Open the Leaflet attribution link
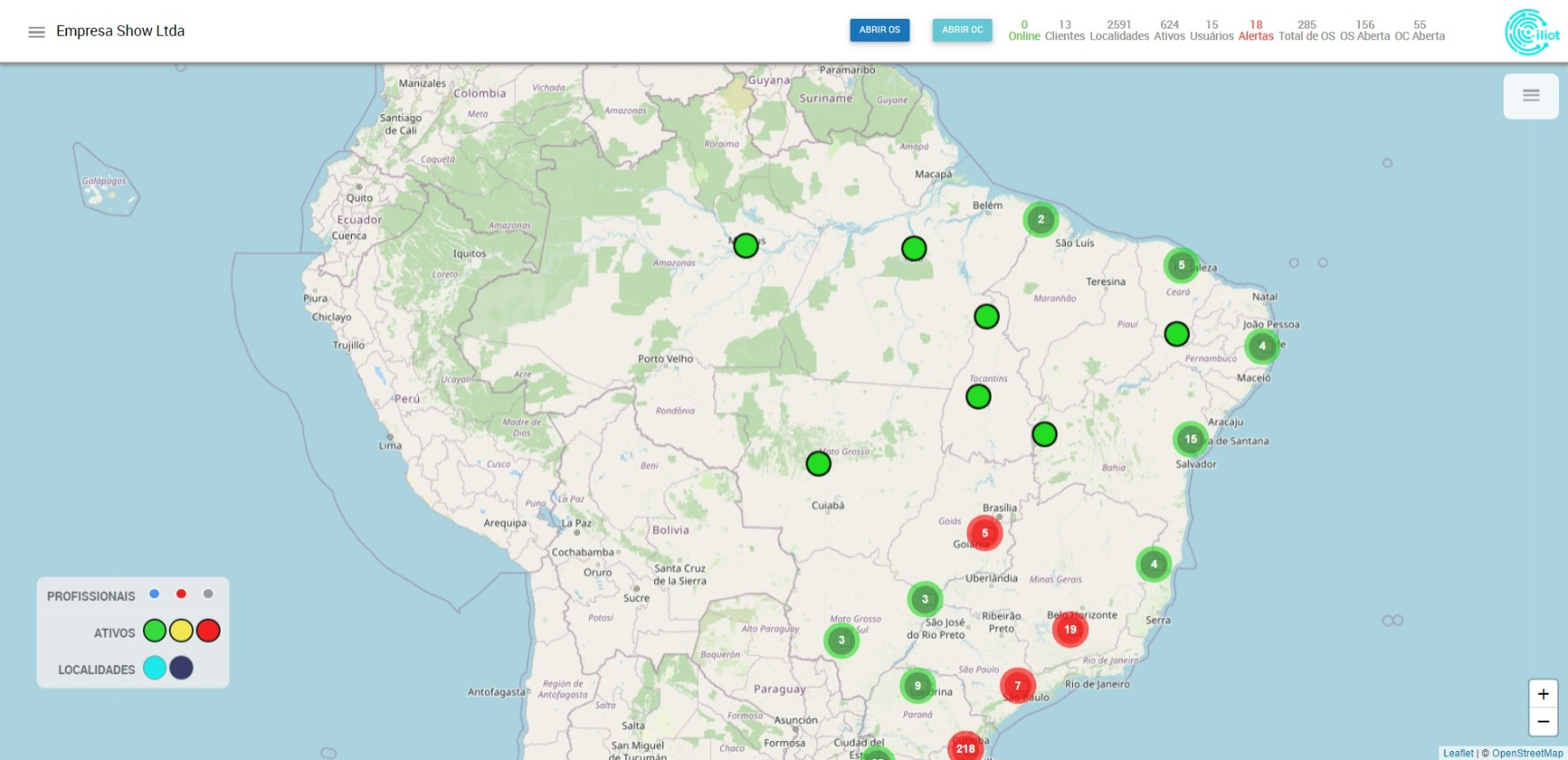1568x760 pixels. coord(1458,753)
